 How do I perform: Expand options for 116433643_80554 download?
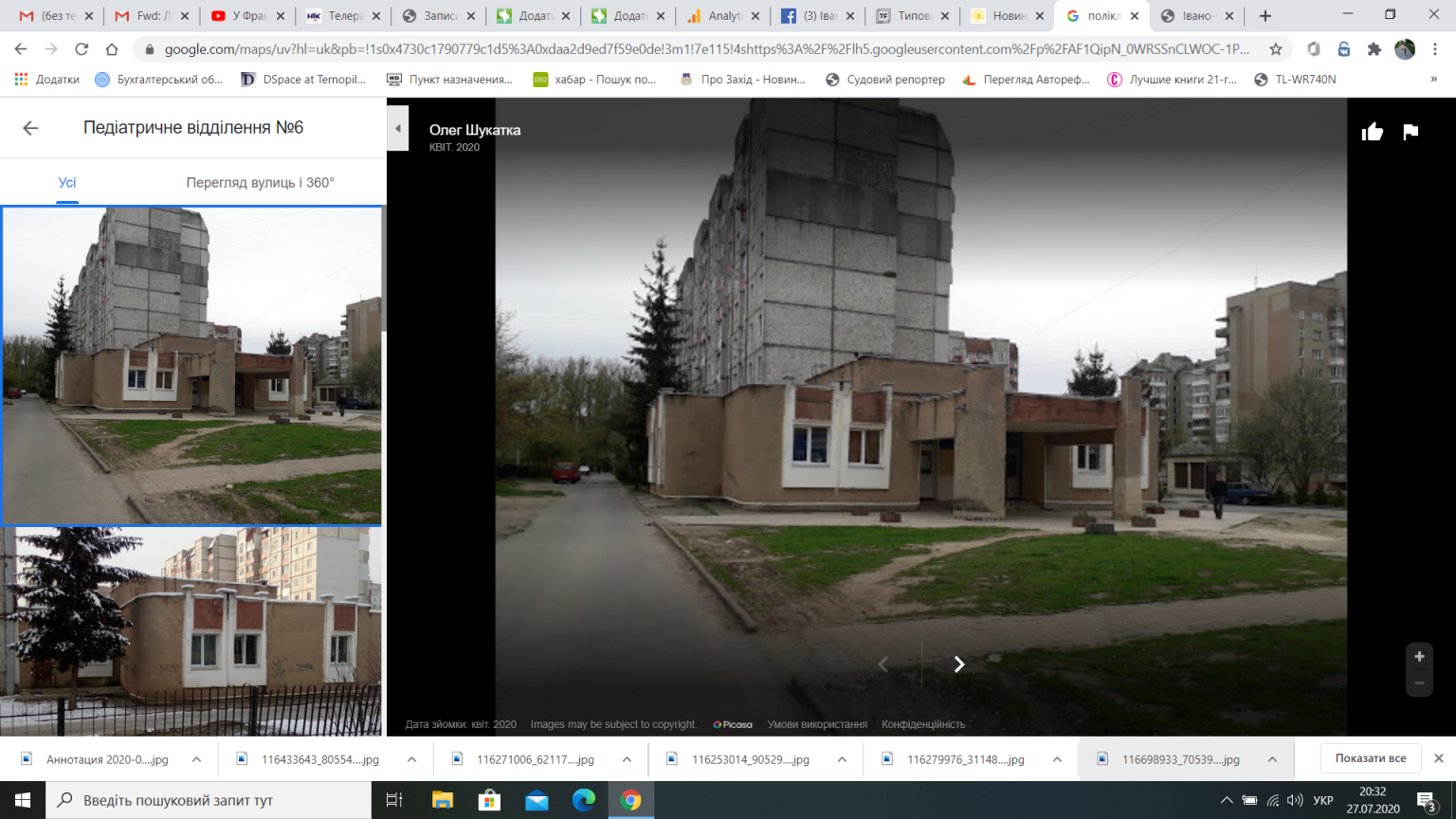pos(411,759)
